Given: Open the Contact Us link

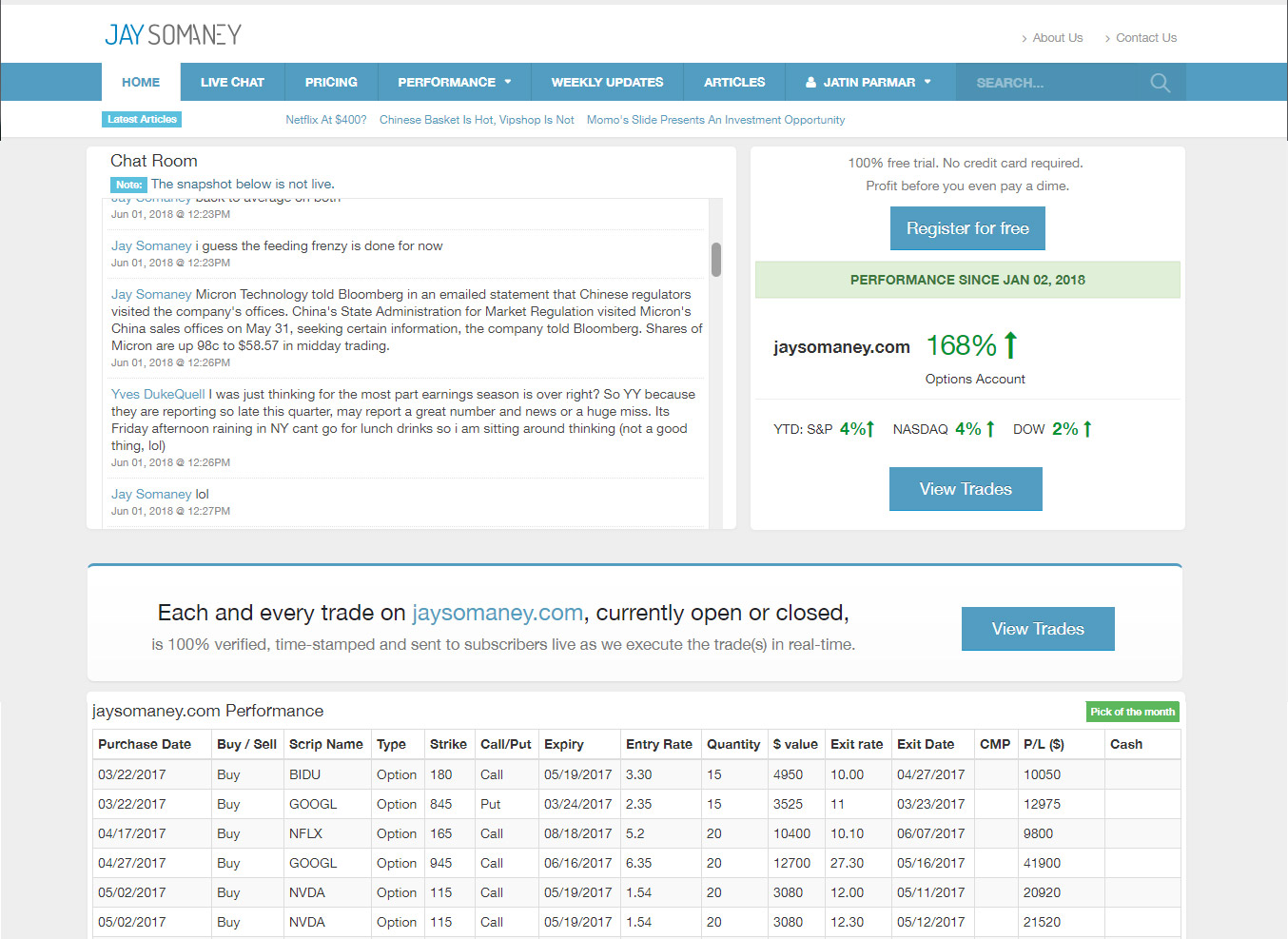Looking at the screenshot, I should (1145, 38).
